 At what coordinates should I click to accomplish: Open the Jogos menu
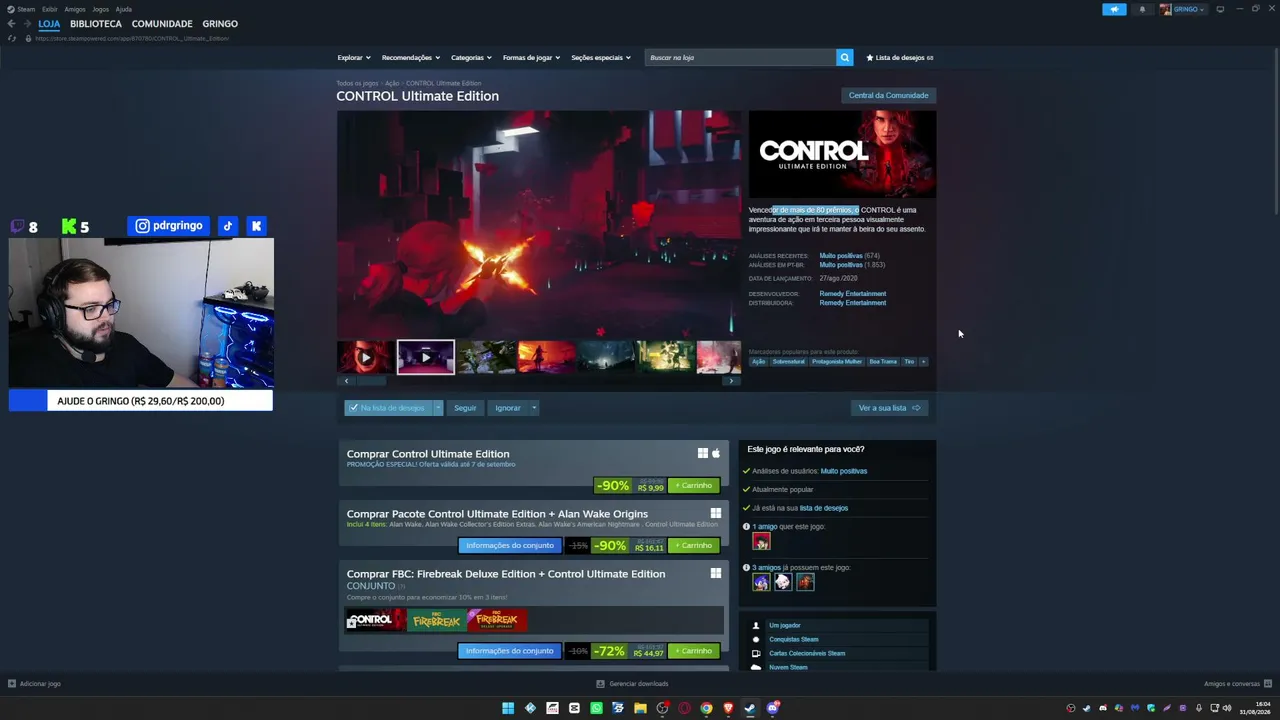(101, 9)
